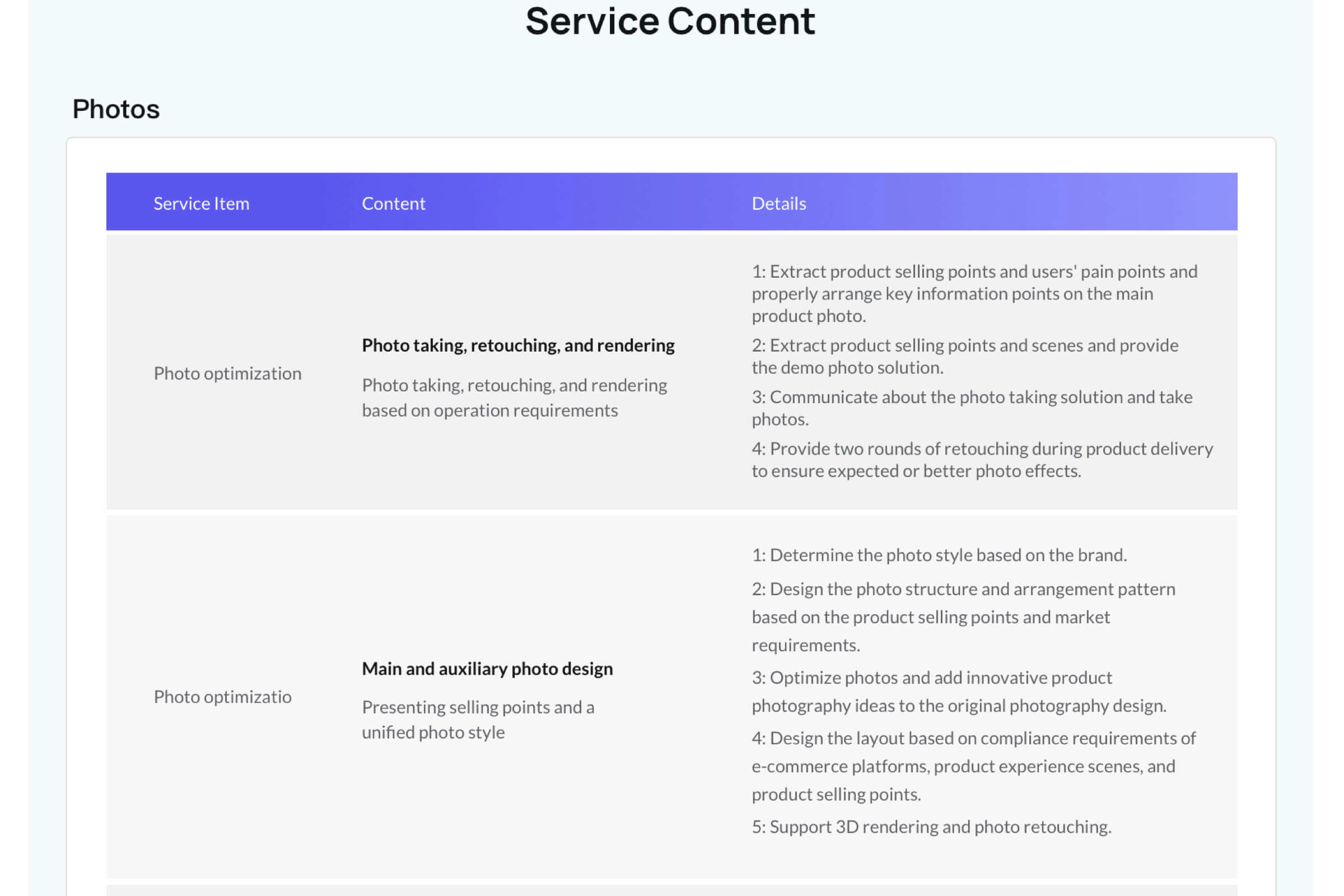Screen dimensions: 1344x896
Task: Select the first Photo optimization row label
Action: click(x=227, y=373)
